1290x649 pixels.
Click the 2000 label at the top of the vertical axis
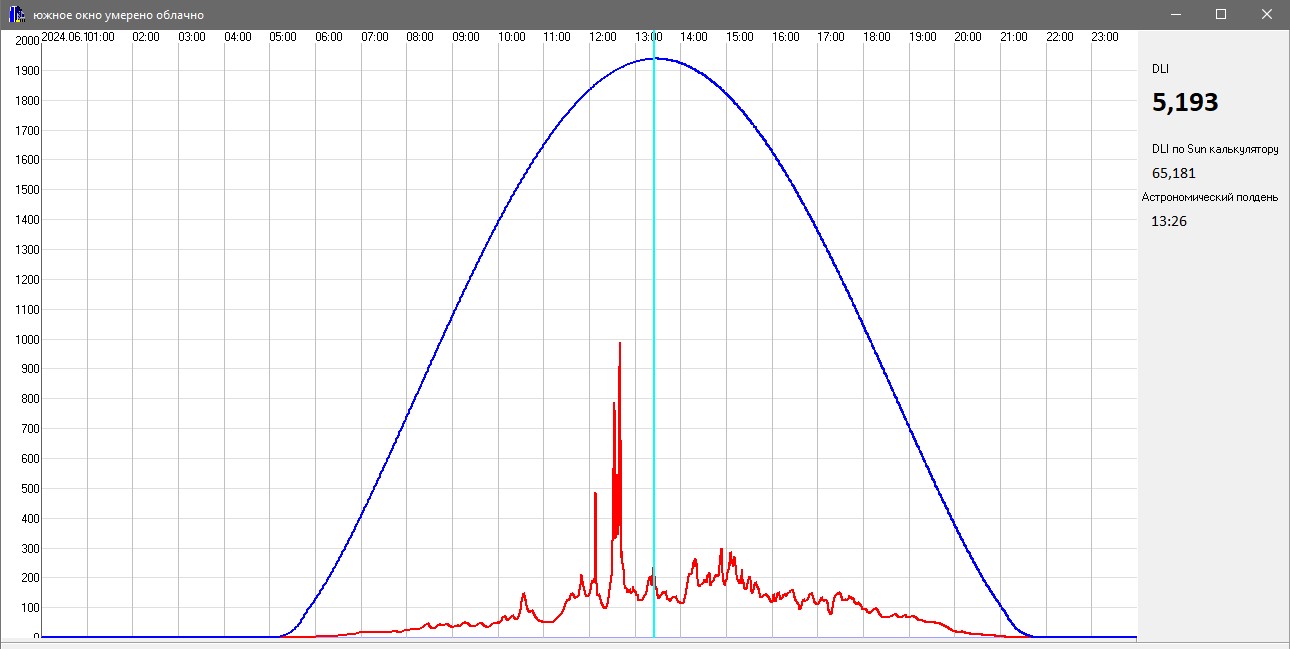(26, 41)
